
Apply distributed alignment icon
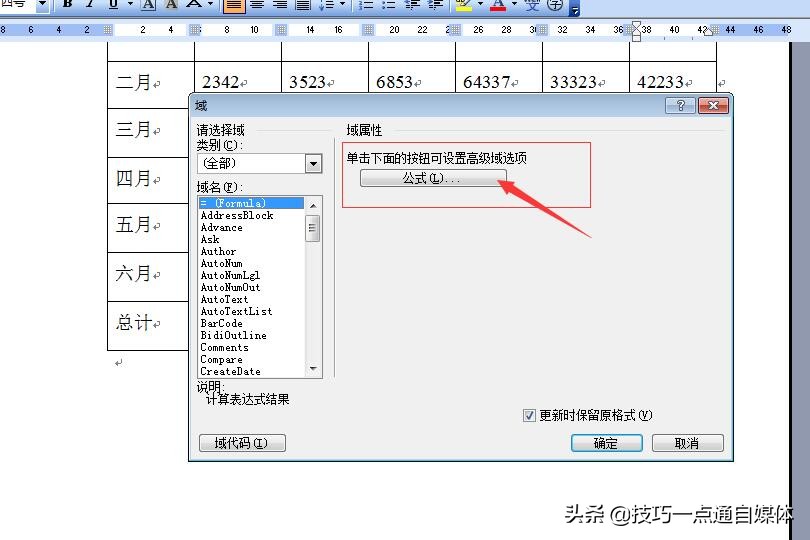click(303, 4)
